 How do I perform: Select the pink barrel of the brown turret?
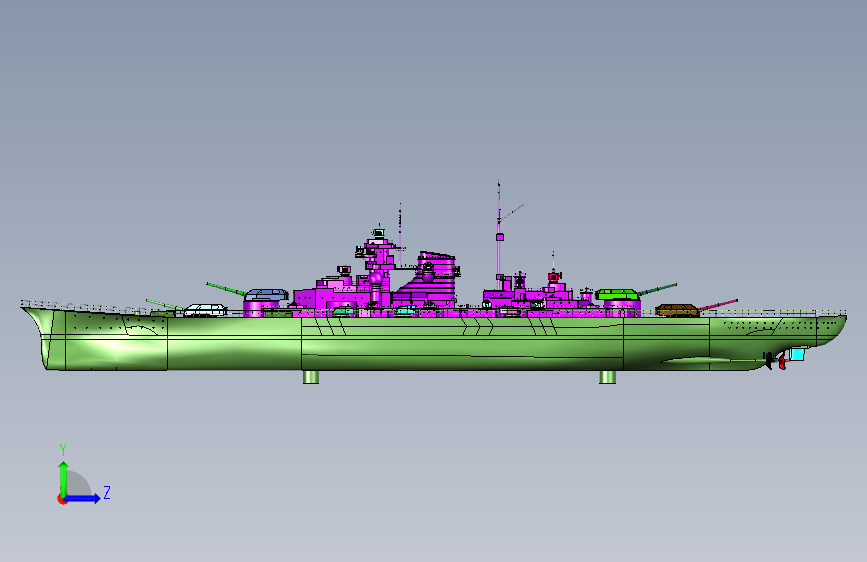718,304
